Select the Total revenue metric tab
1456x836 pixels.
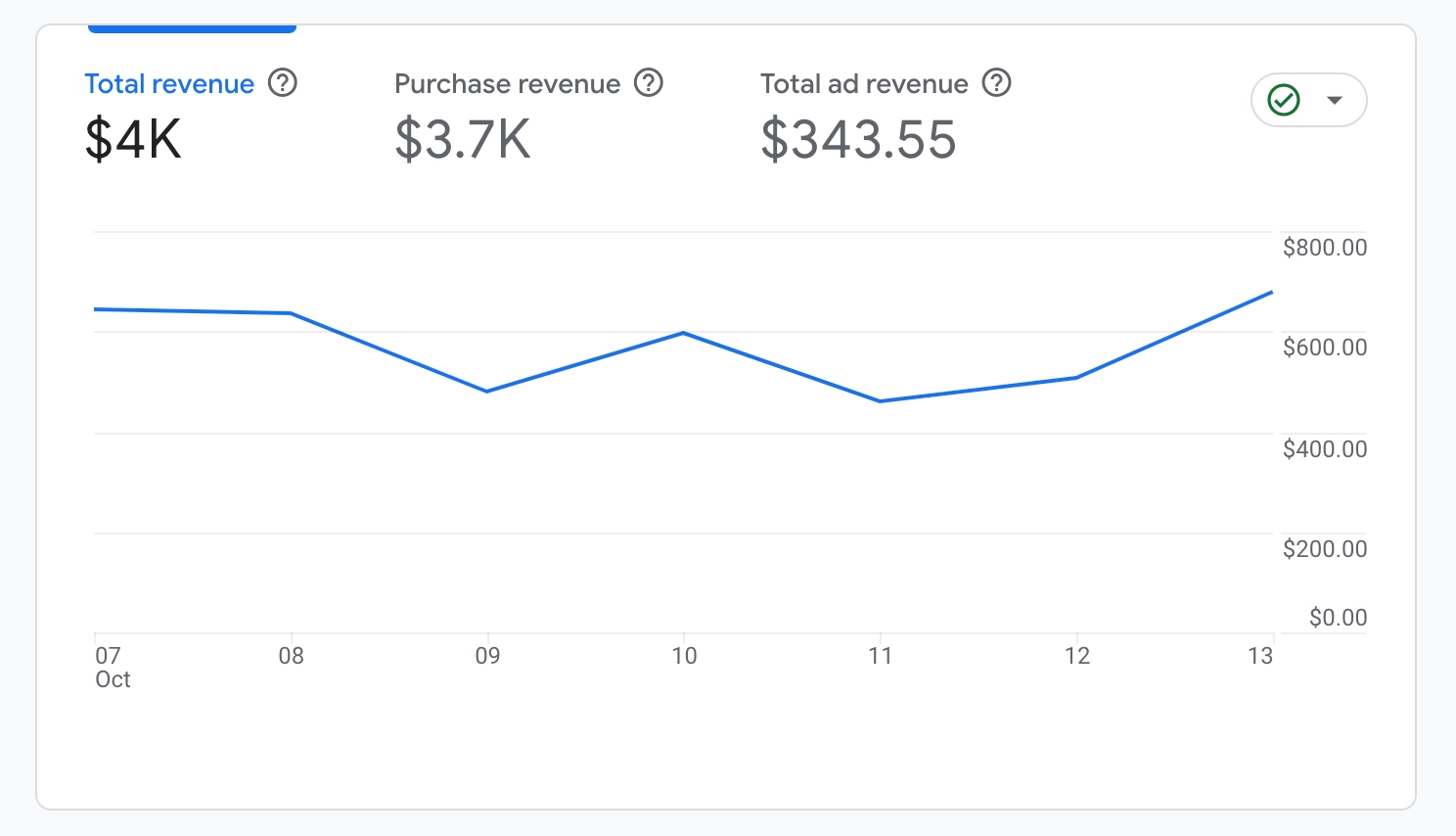[169, 84]
